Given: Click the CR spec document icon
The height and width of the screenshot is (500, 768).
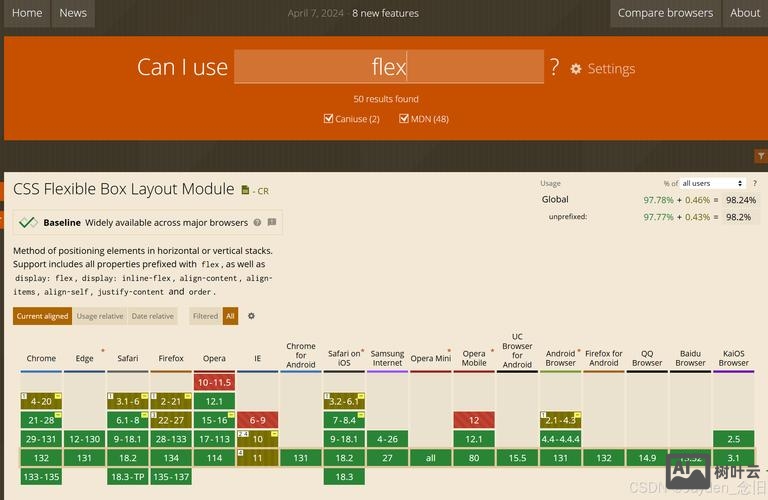Looking at the screenshot, I should tap(246, 189).
